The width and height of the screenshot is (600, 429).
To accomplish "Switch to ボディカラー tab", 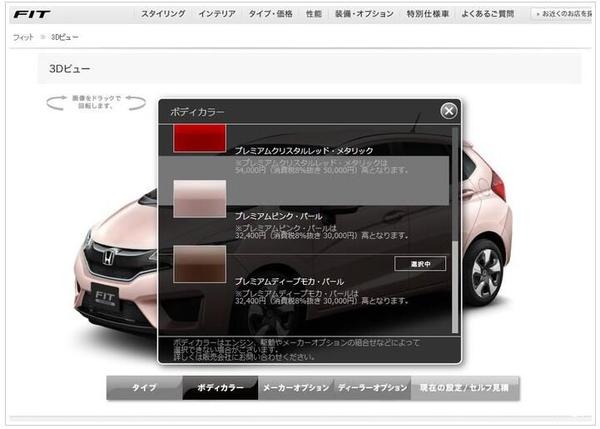I will (x=220, y=388).
